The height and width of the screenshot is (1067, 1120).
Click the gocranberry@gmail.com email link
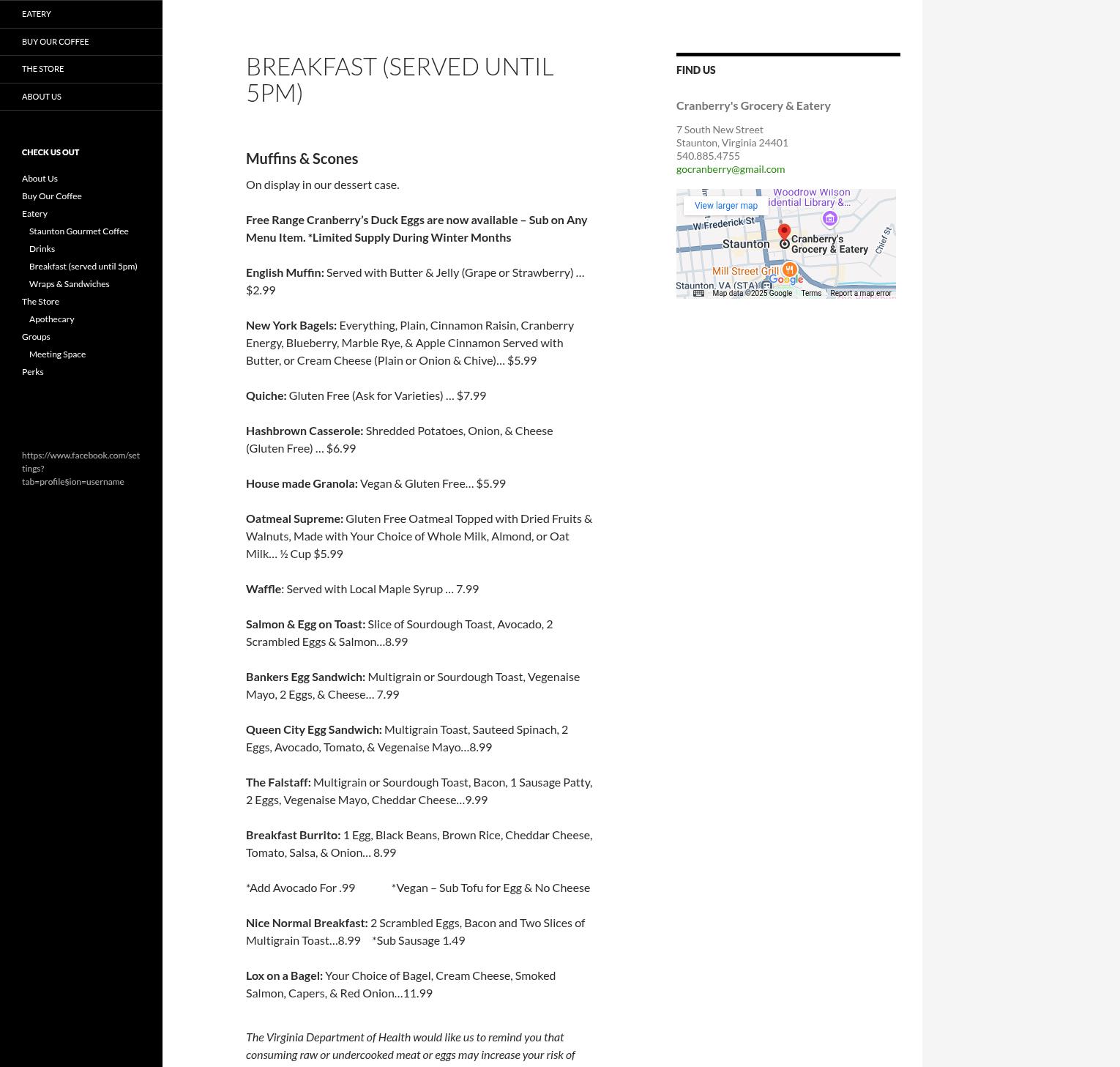point(730,169)
